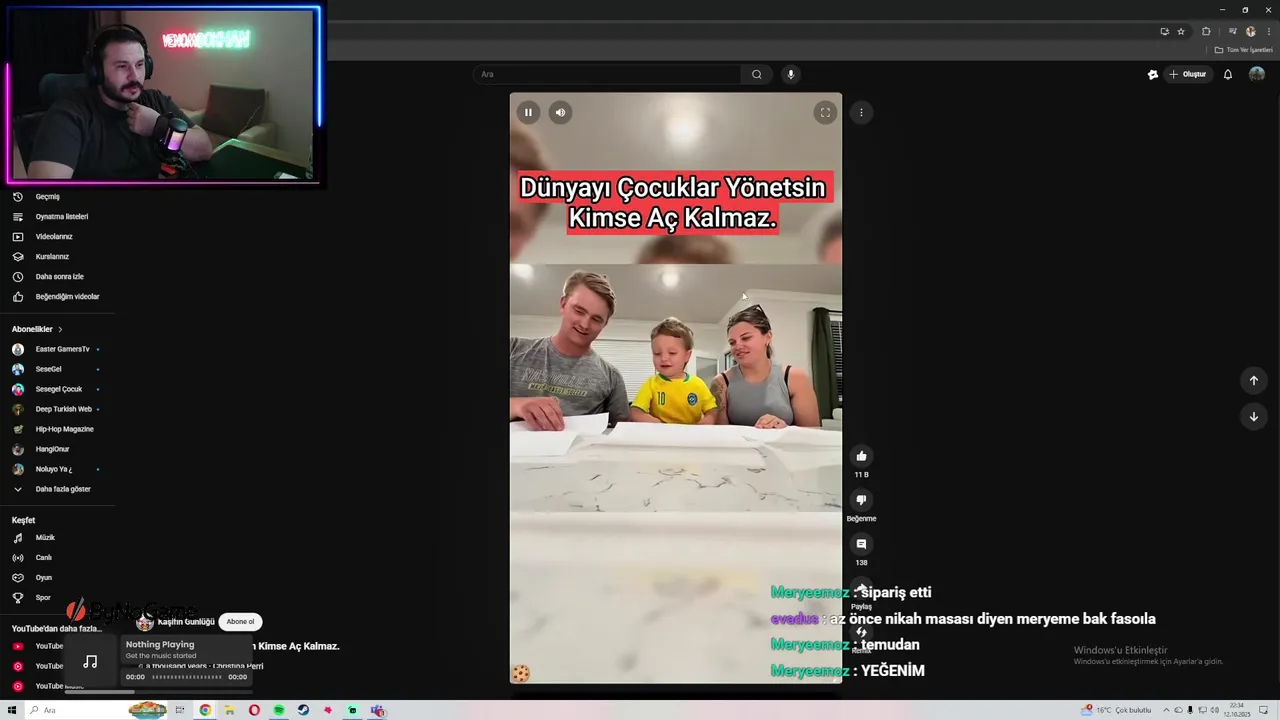
Task: Open the Windows Start menu
Action: coord(12,710)
